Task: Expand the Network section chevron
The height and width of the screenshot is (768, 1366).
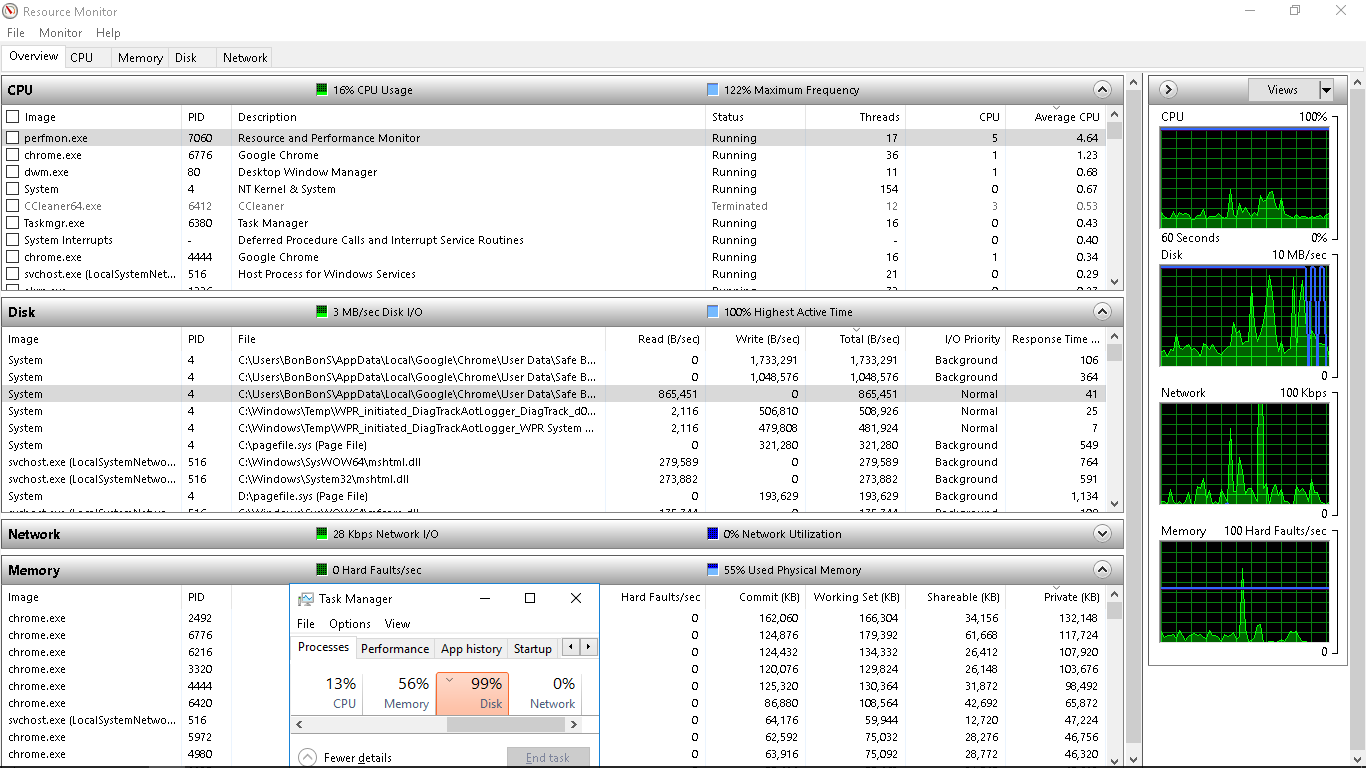Action: [1102, 533]
